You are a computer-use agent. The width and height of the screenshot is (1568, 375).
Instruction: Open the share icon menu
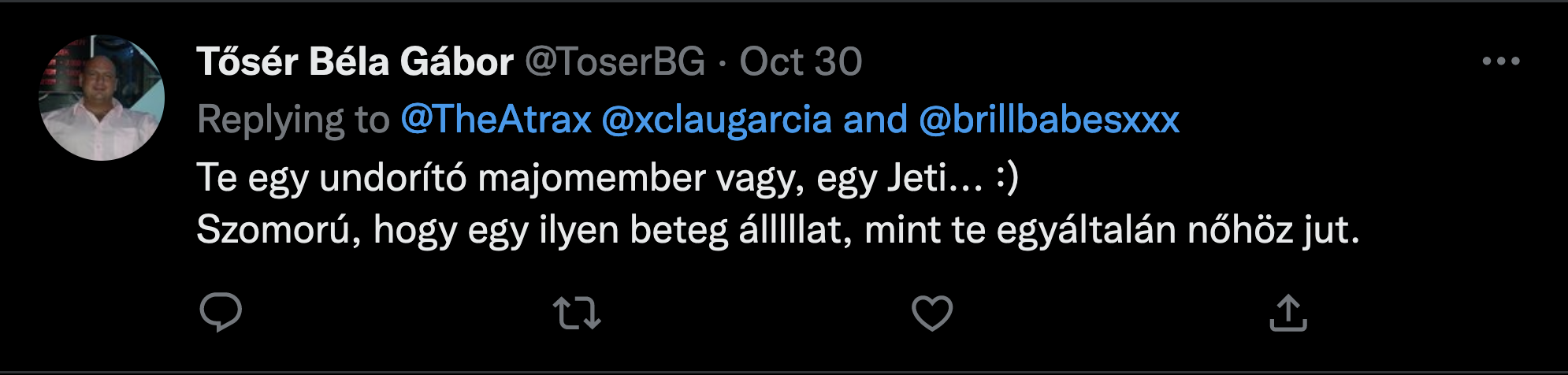click(x=1288, y=313)
